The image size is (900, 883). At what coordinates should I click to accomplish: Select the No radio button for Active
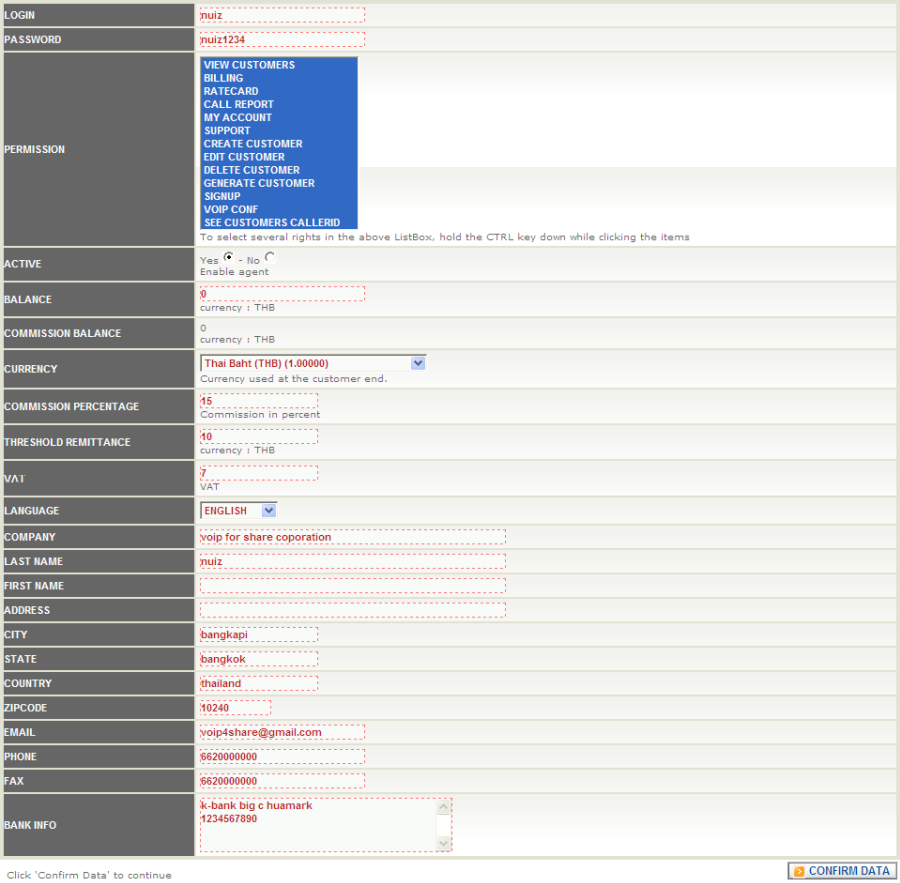coord(270,257)
